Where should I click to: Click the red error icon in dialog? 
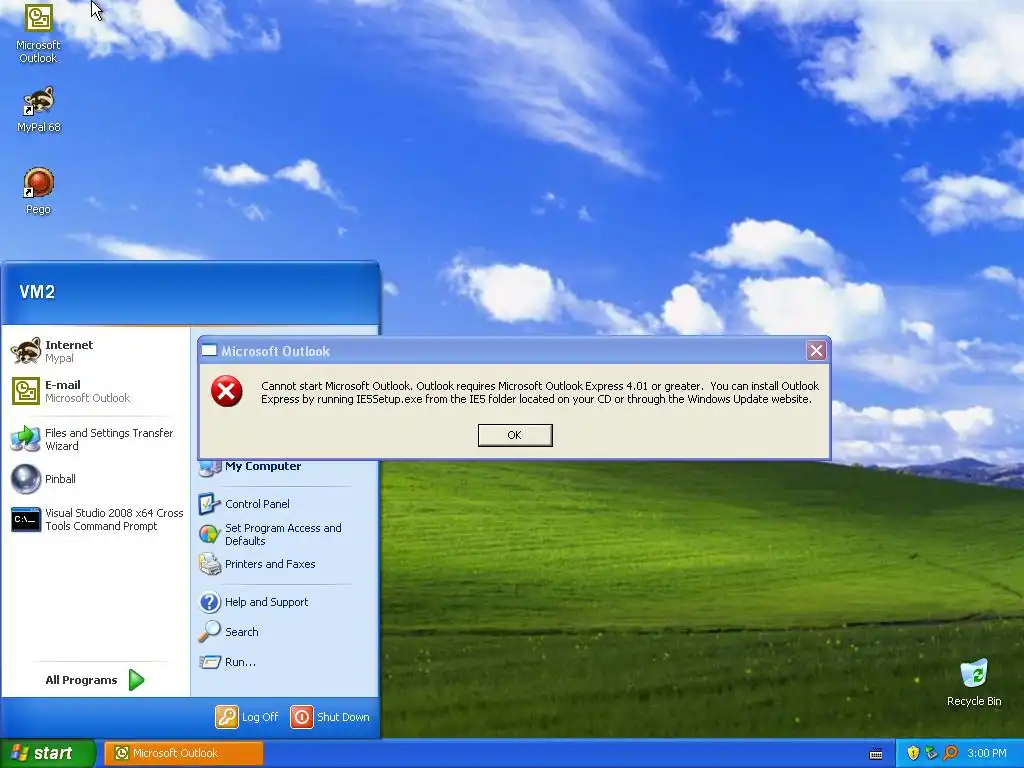[227, 391]
